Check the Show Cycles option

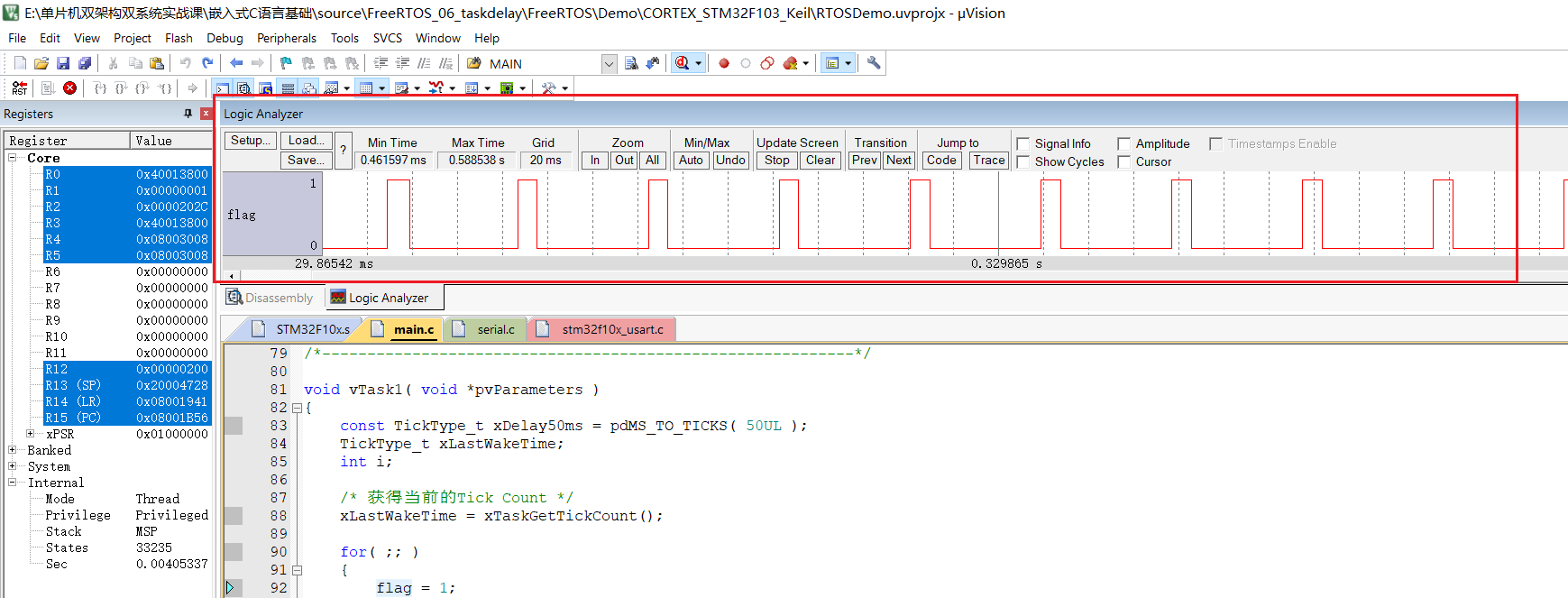[1023, 162]
